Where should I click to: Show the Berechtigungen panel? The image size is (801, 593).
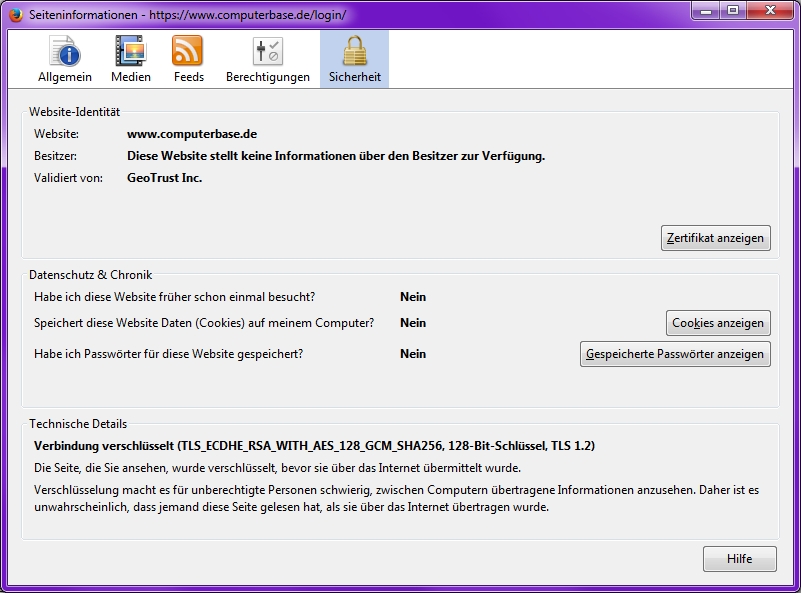(268, 59)
